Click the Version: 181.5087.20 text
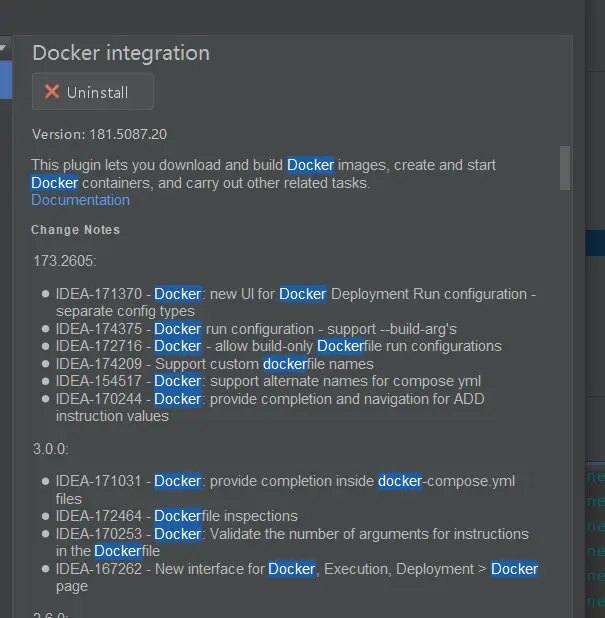The height and width of the screenshot is (618, 605). [99, 134]
